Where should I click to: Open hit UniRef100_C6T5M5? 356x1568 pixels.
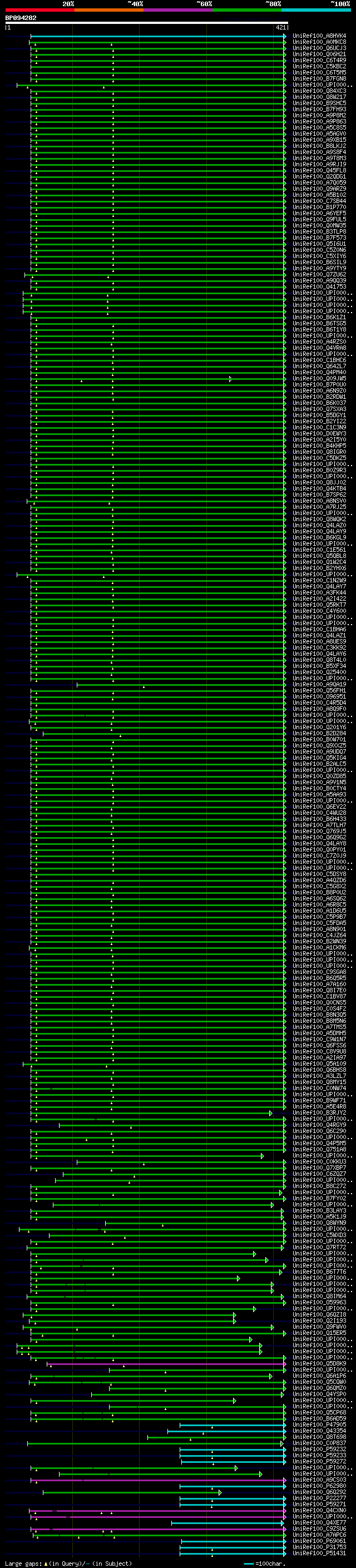319,72
